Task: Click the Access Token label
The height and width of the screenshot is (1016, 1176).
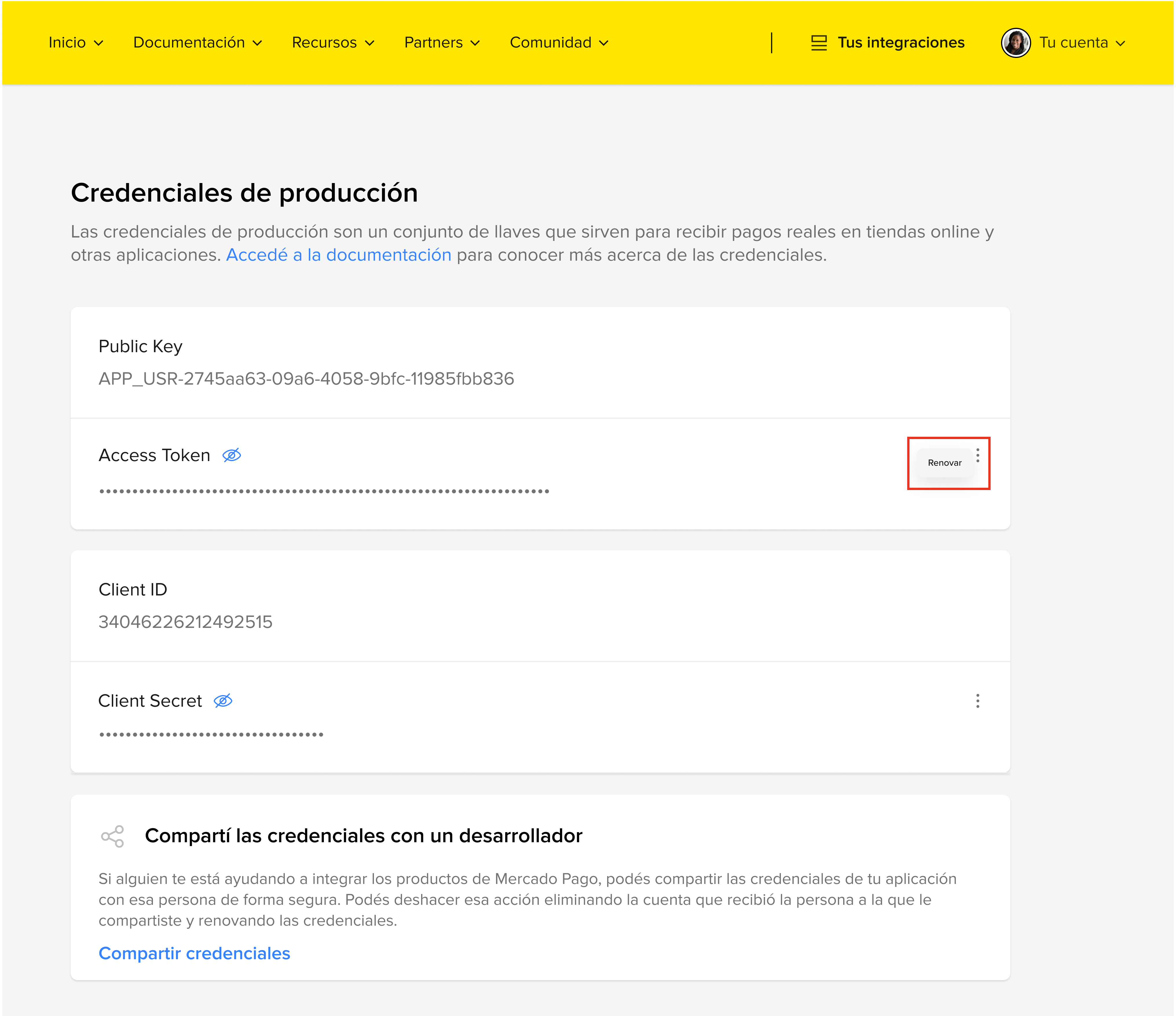Action: coord(154,455)
